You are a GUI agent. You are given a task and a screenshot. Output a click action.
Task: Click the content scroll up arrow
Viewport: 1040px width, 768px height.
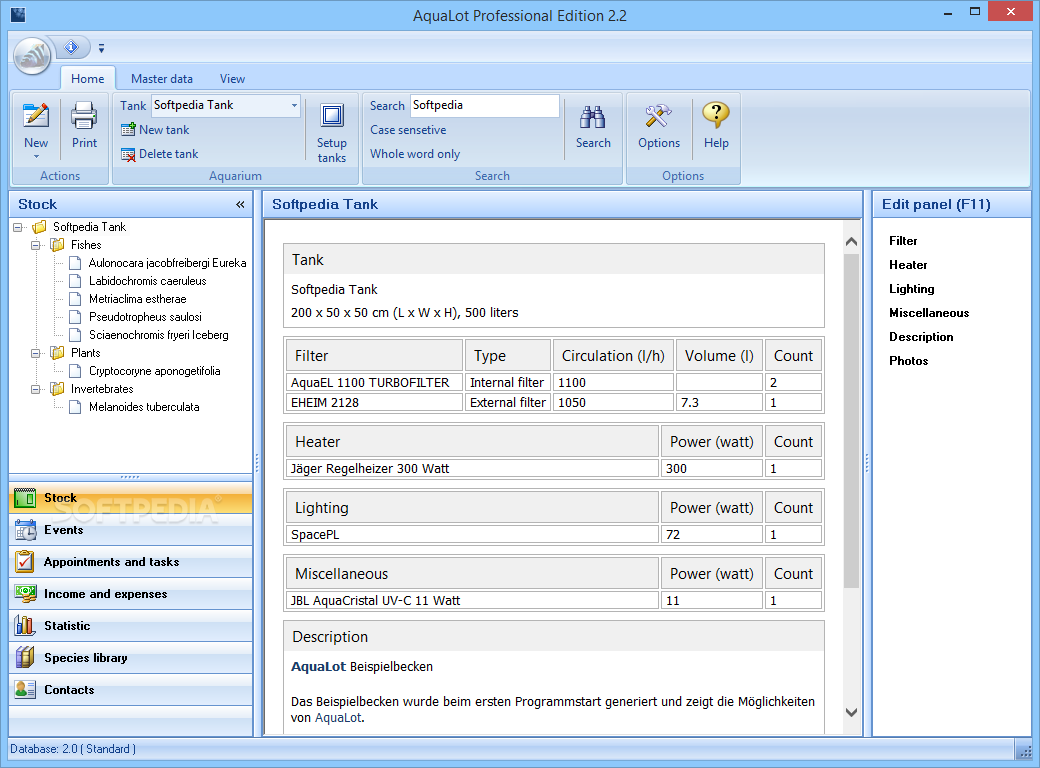852,242
